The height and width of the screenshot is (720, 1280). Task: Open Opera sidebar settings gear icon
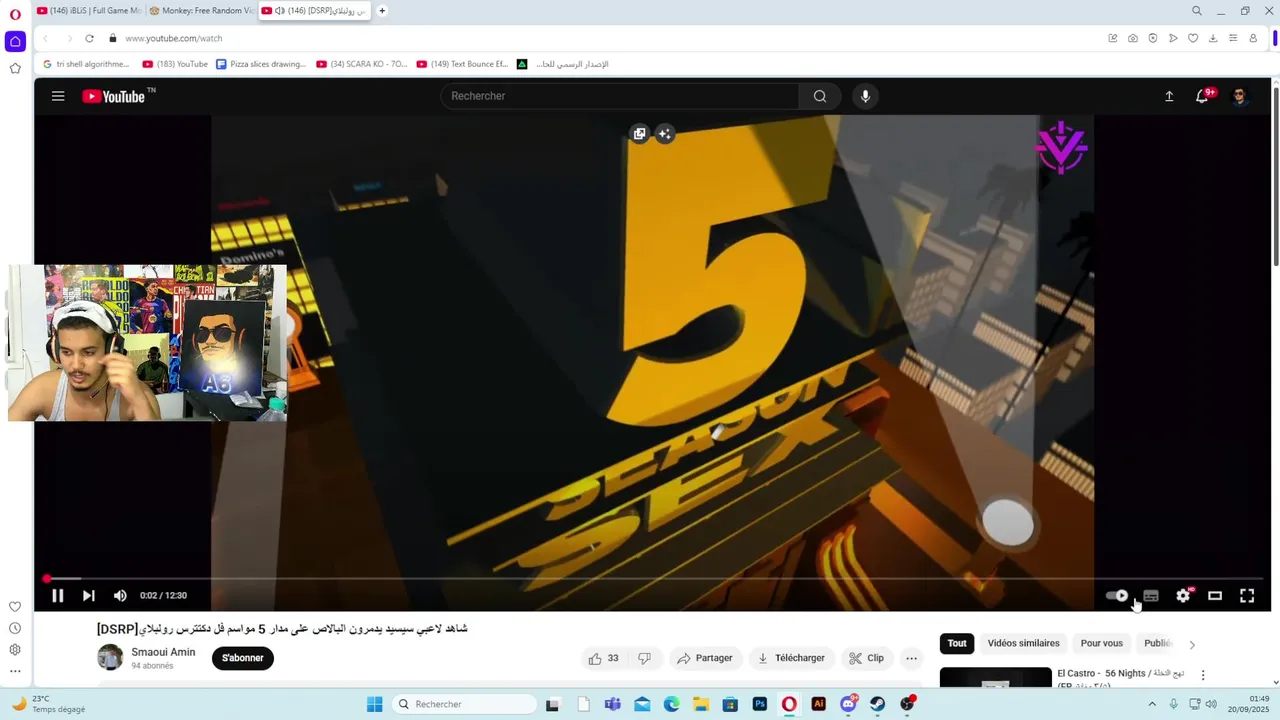(15, 650)
